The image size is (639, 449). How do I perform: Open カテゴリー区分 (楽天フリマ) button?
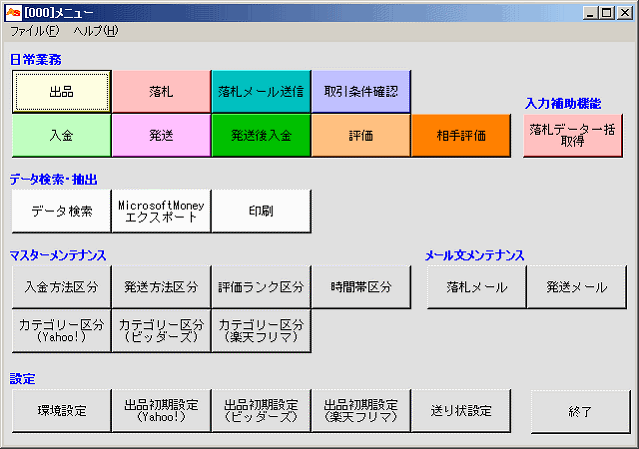click(261, 331)
